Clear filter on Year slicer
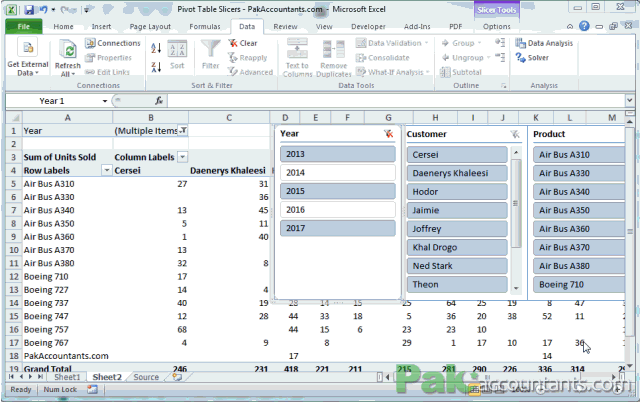This screenshot has width=640, height=402. tap(389, 133)
